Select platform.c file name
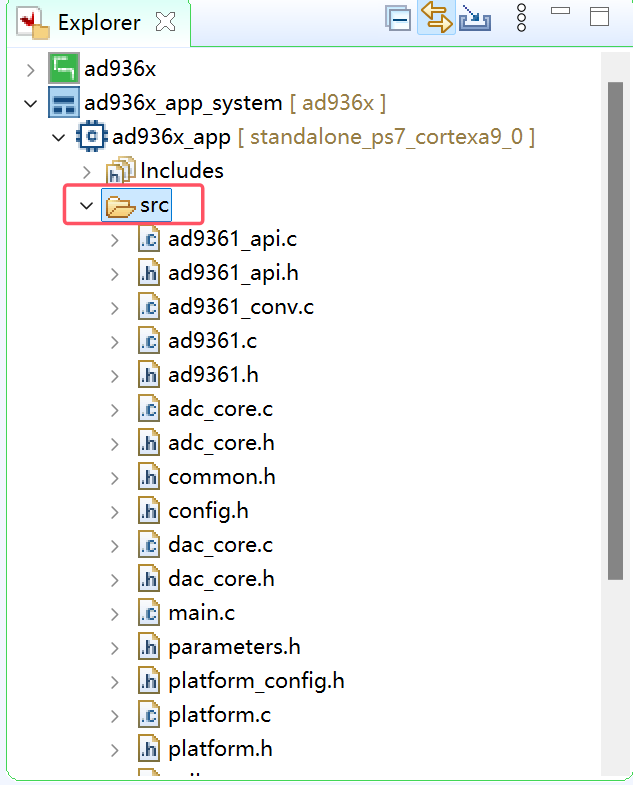633x785 pixels. tap(219, 717)
